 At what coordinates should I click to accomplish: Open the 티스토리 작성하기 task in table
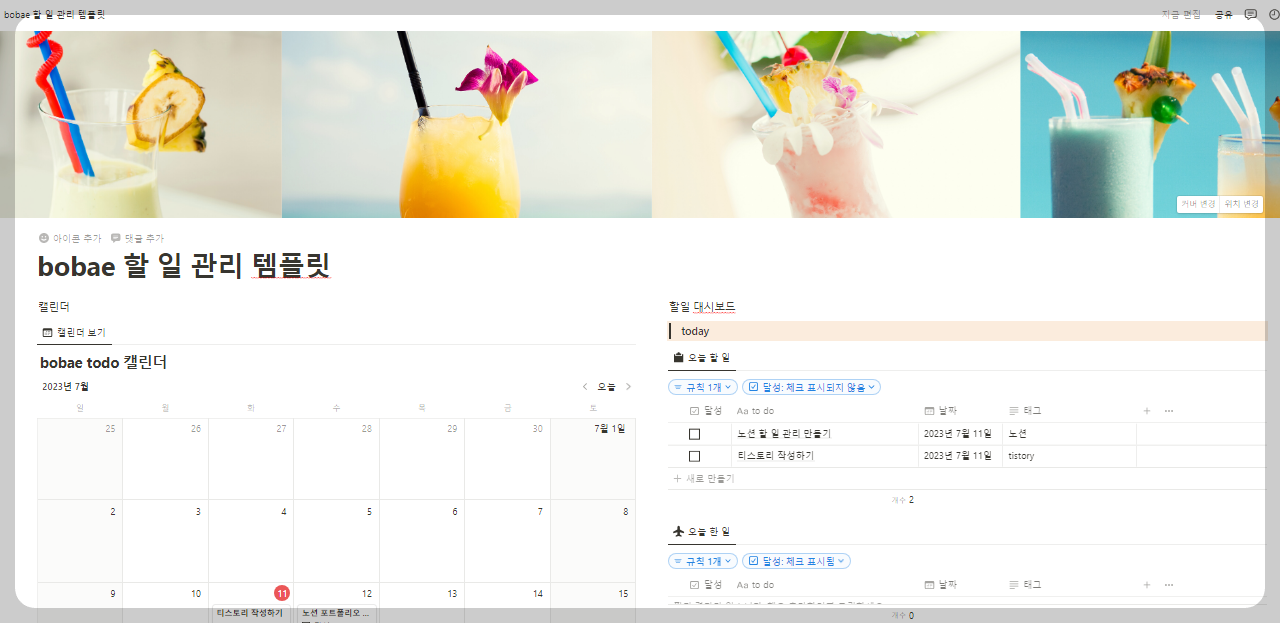click(x=775, y=456)
